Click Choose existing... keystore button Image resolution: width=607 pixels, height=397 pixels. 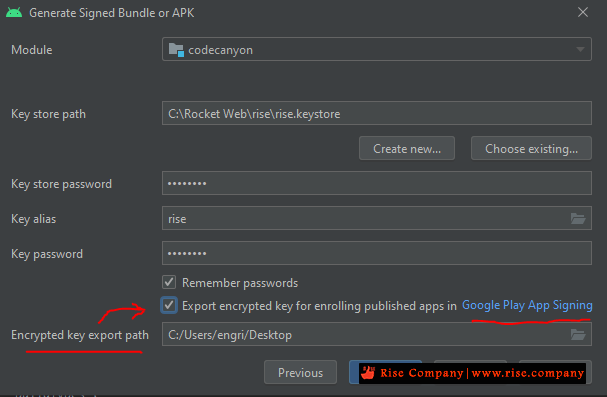pos(531,149)
